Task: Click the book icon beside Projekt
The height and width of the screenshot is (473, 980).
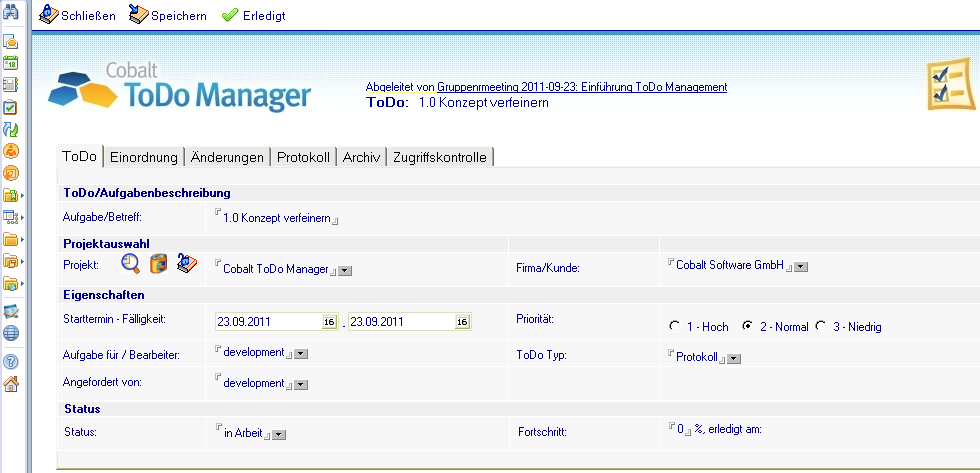Action: point(186,263)
